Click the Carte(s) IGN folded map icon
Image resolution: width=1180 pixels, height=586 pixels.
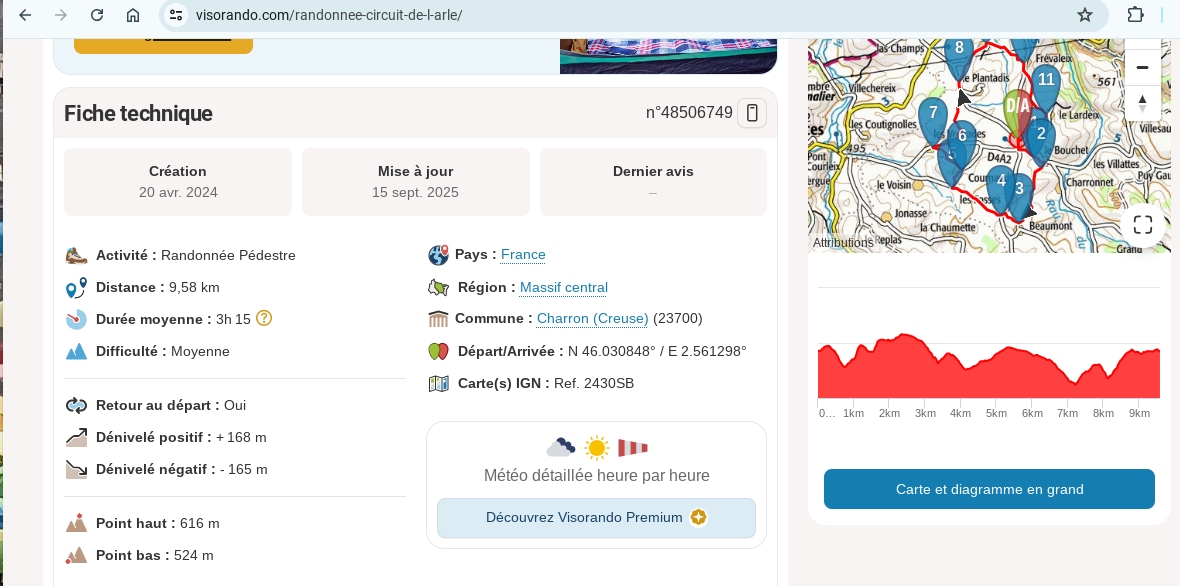(x=439, y=384)
